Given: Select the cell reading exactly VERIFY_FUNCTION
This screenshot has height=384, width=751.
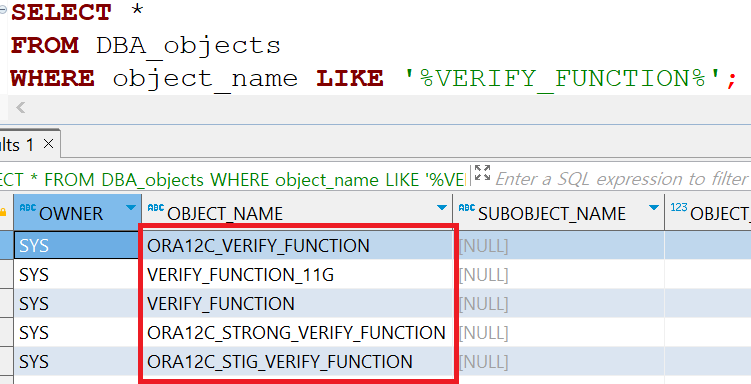Looking at the screenshot, I should point(297,304).
